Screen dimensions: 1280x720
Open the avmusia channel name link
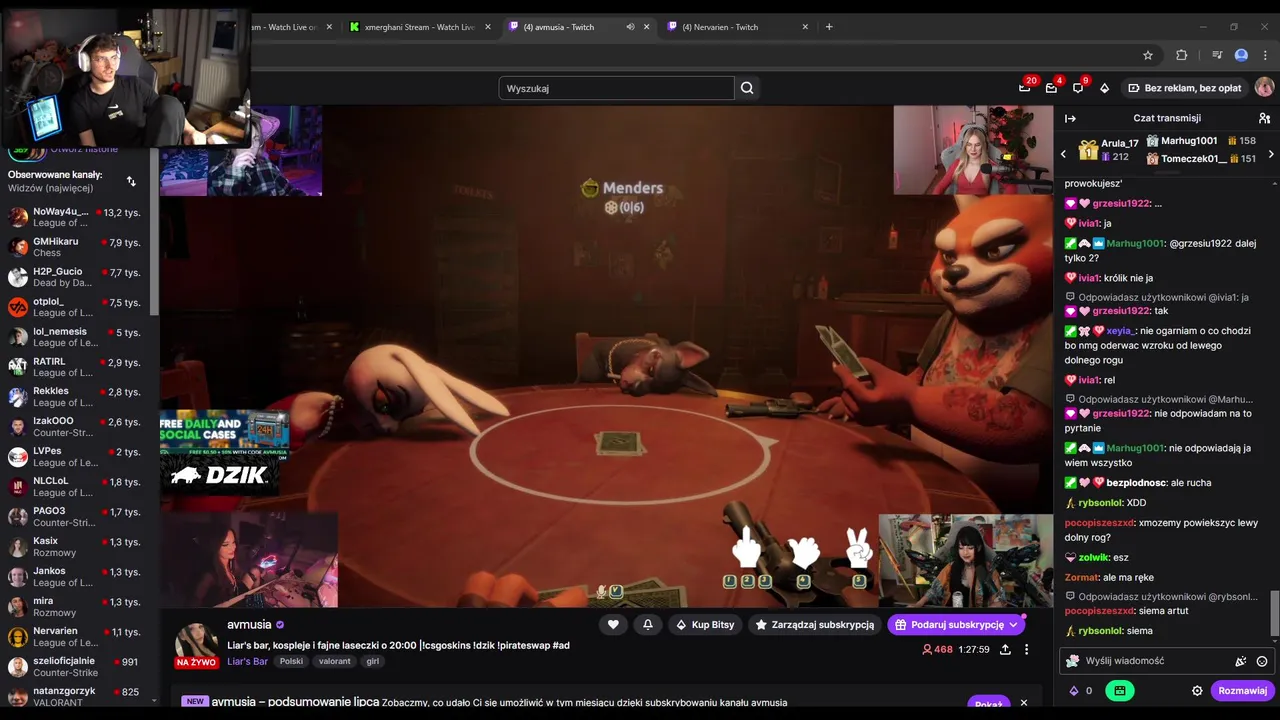click(249, 625)
